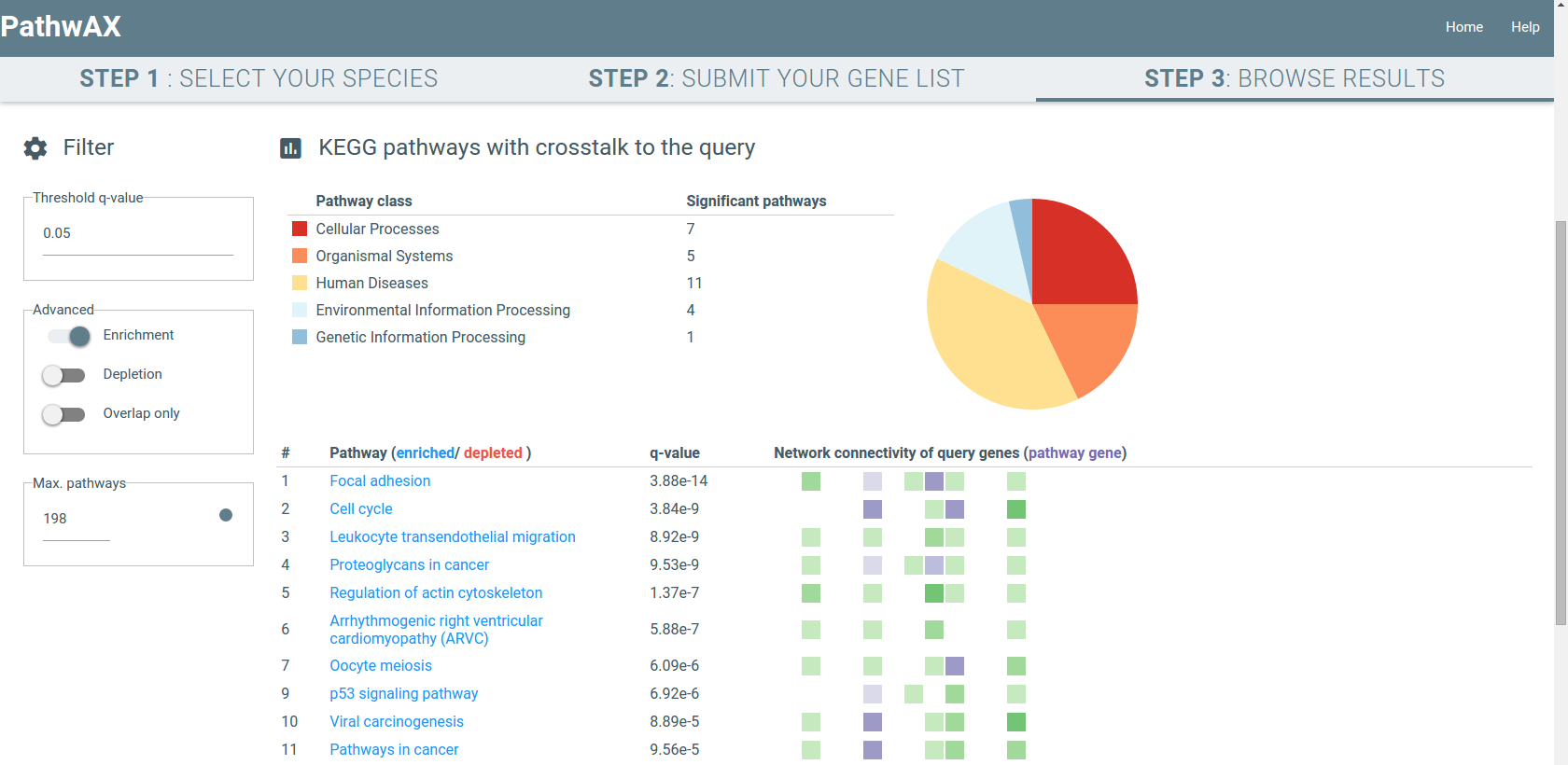Image resolution: width=1568 pixels, height=765 pixels.
Task: Click the first green square in Focal adhesion row
Action: point(811,481)
